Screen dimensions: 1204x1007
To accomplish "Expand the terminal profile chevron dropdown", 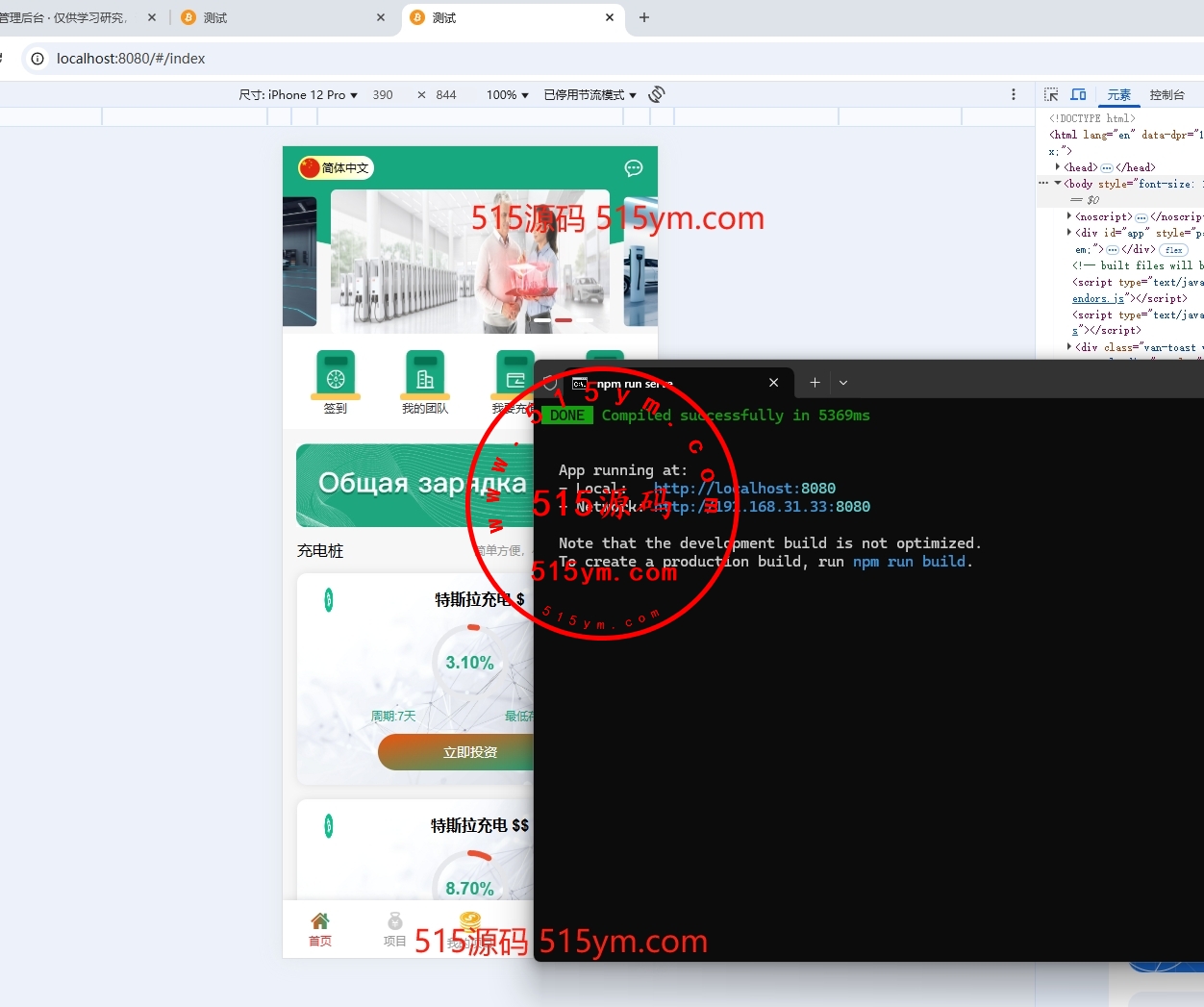I will 843,383.
